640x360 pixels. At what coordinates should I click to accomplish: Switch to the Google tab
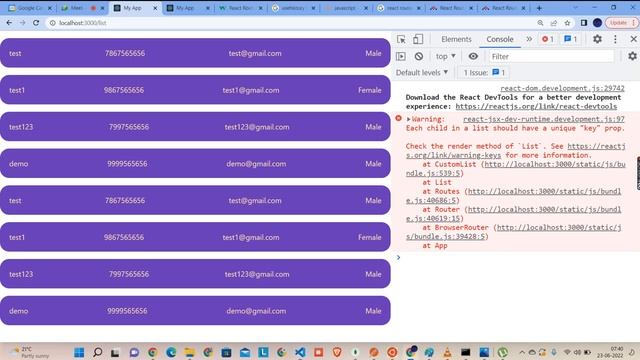(x=30, y=8)
